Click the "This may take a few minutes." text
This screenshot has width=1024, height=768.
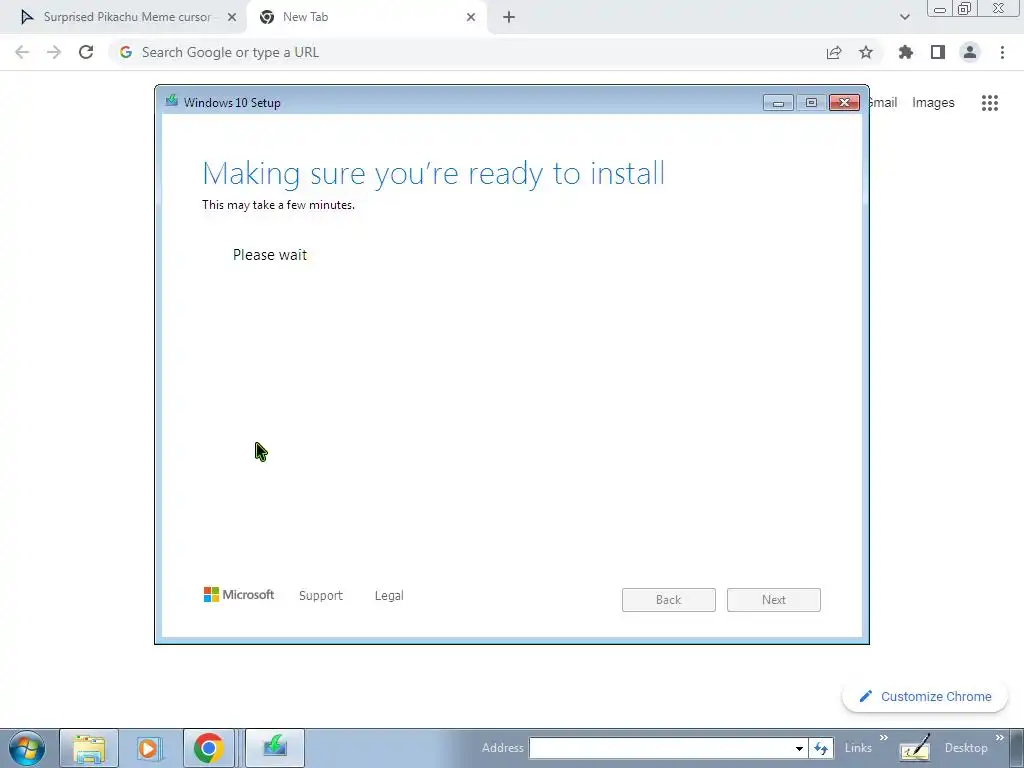(278, 205)
